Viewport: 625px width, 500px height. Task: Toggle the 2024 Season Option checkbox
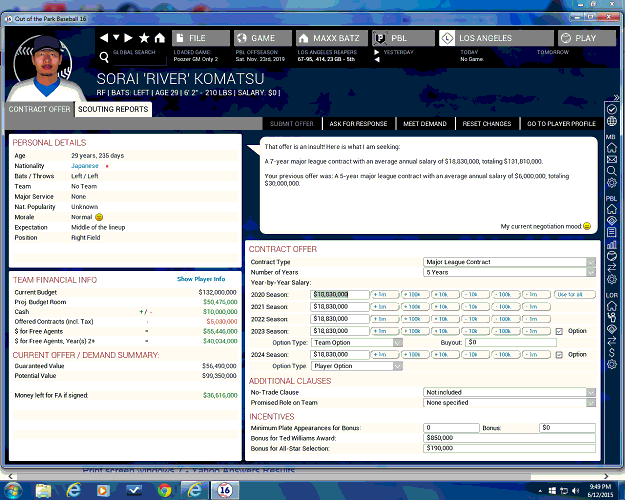(559, 355)
